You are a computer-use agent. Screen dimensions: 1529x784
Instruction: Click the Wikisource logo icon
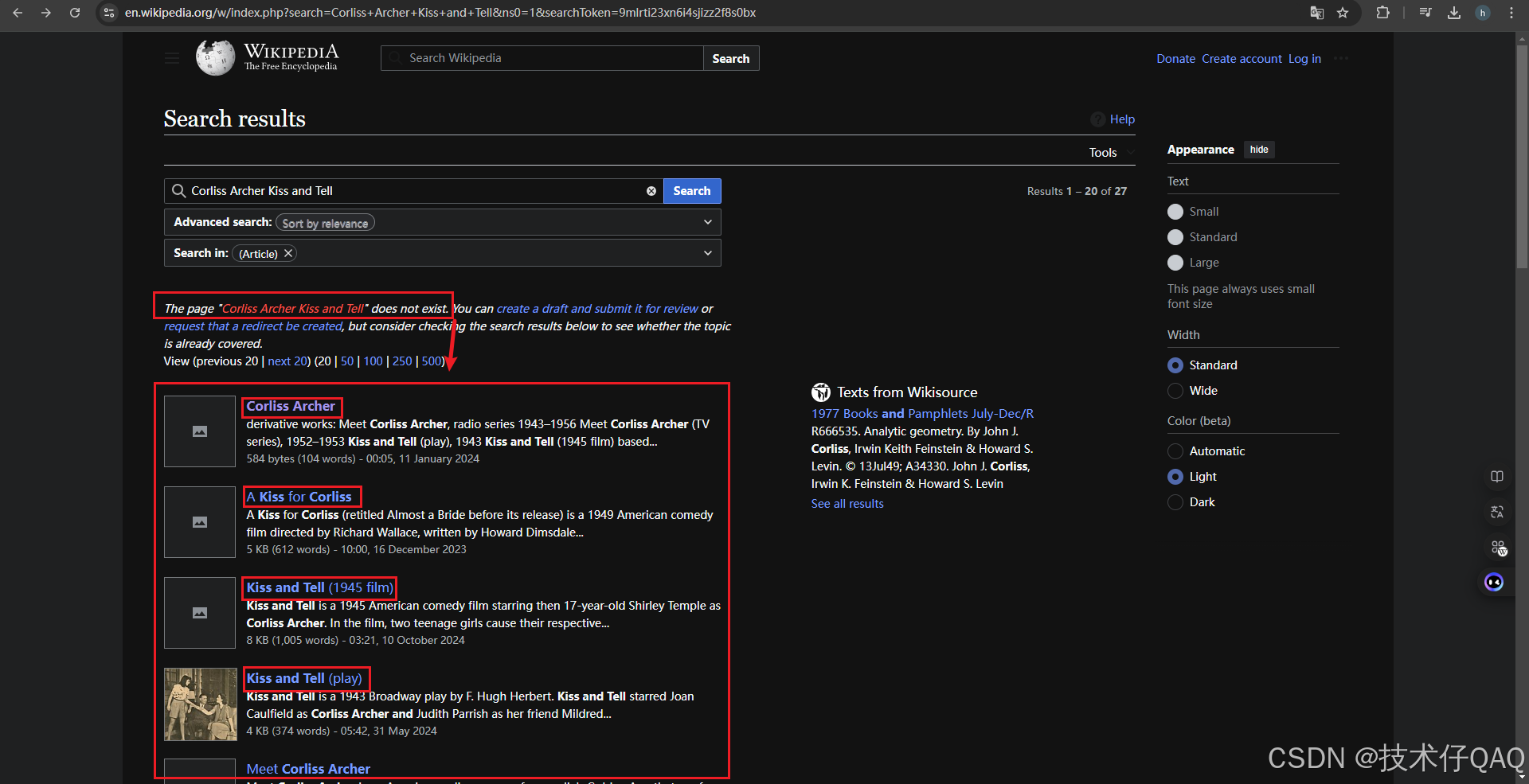pos(821,392)
